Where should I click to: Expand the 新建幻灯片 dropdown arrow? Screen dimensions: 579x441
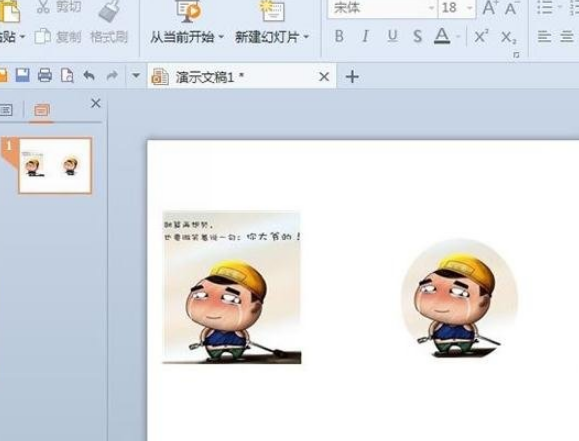(x=306, y=37)
